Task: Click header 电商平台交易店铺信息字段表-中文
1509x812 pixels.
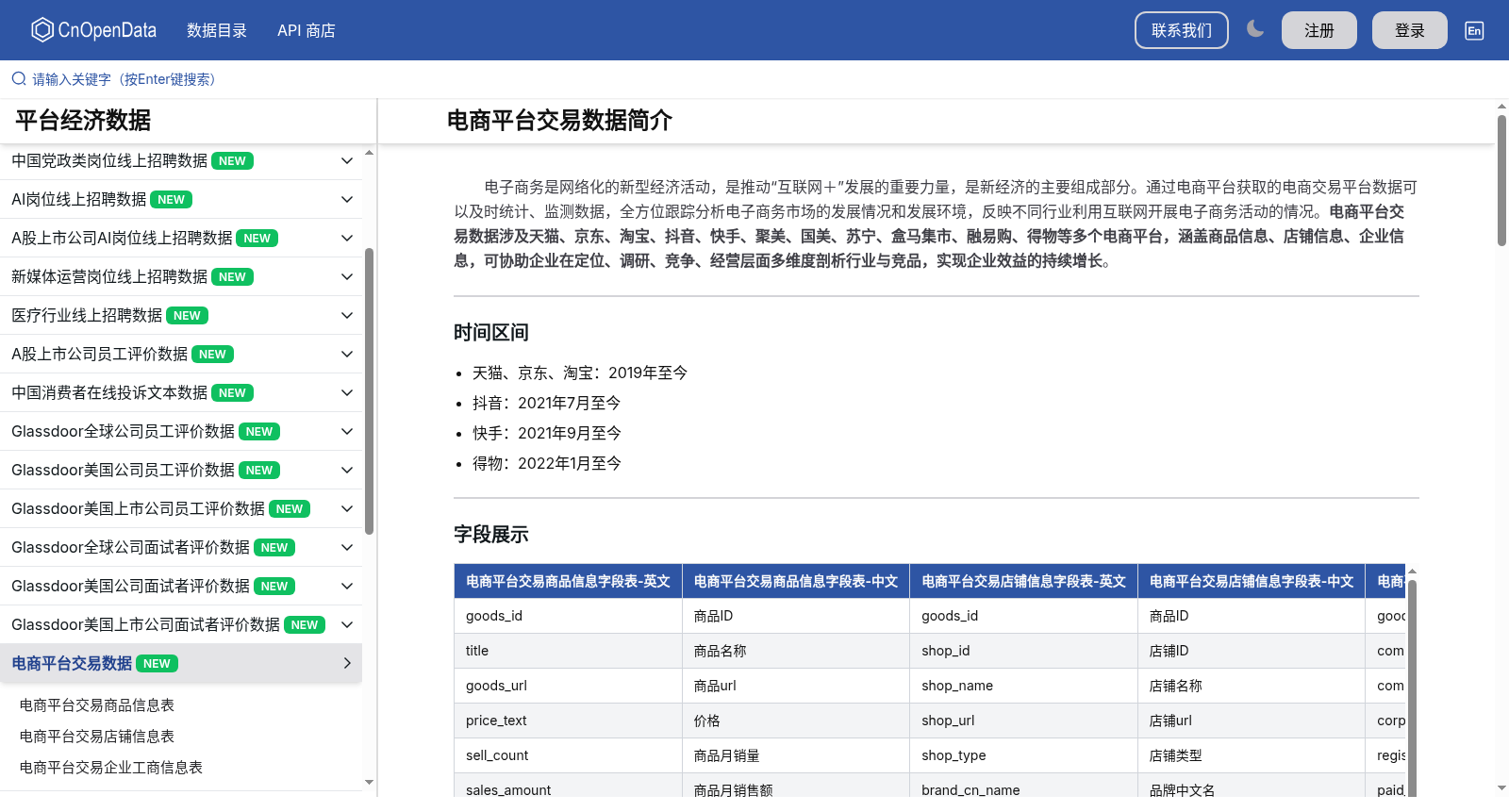Action: point(1252,582)
